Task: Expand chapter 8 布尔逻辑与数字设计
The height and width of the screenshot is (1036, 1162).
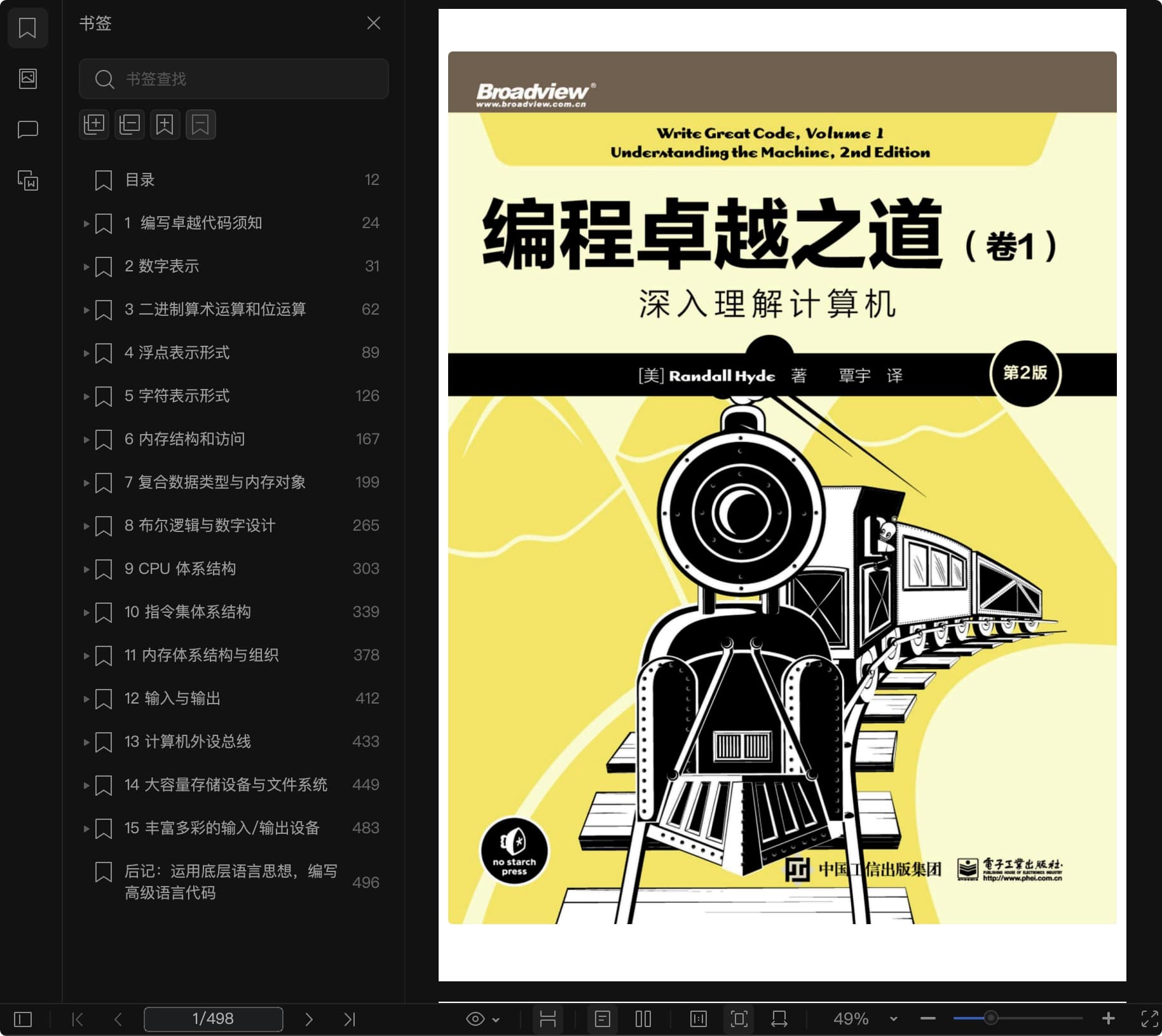Action: [x=86, y=526]
